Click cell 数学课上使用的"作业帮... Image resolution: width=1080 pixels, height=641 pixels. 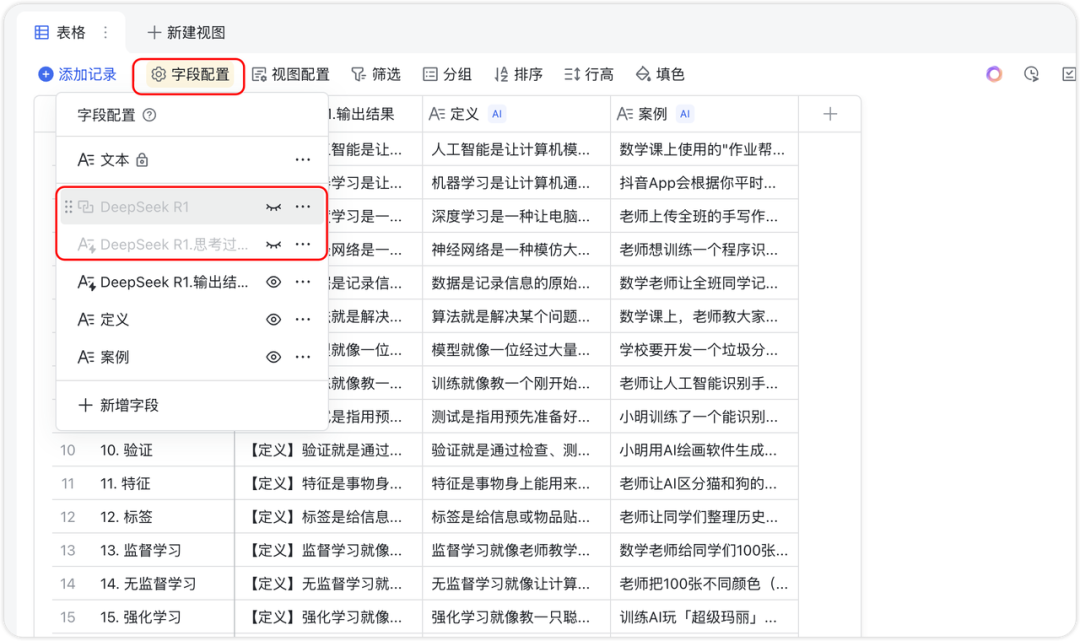click(704, 149)
